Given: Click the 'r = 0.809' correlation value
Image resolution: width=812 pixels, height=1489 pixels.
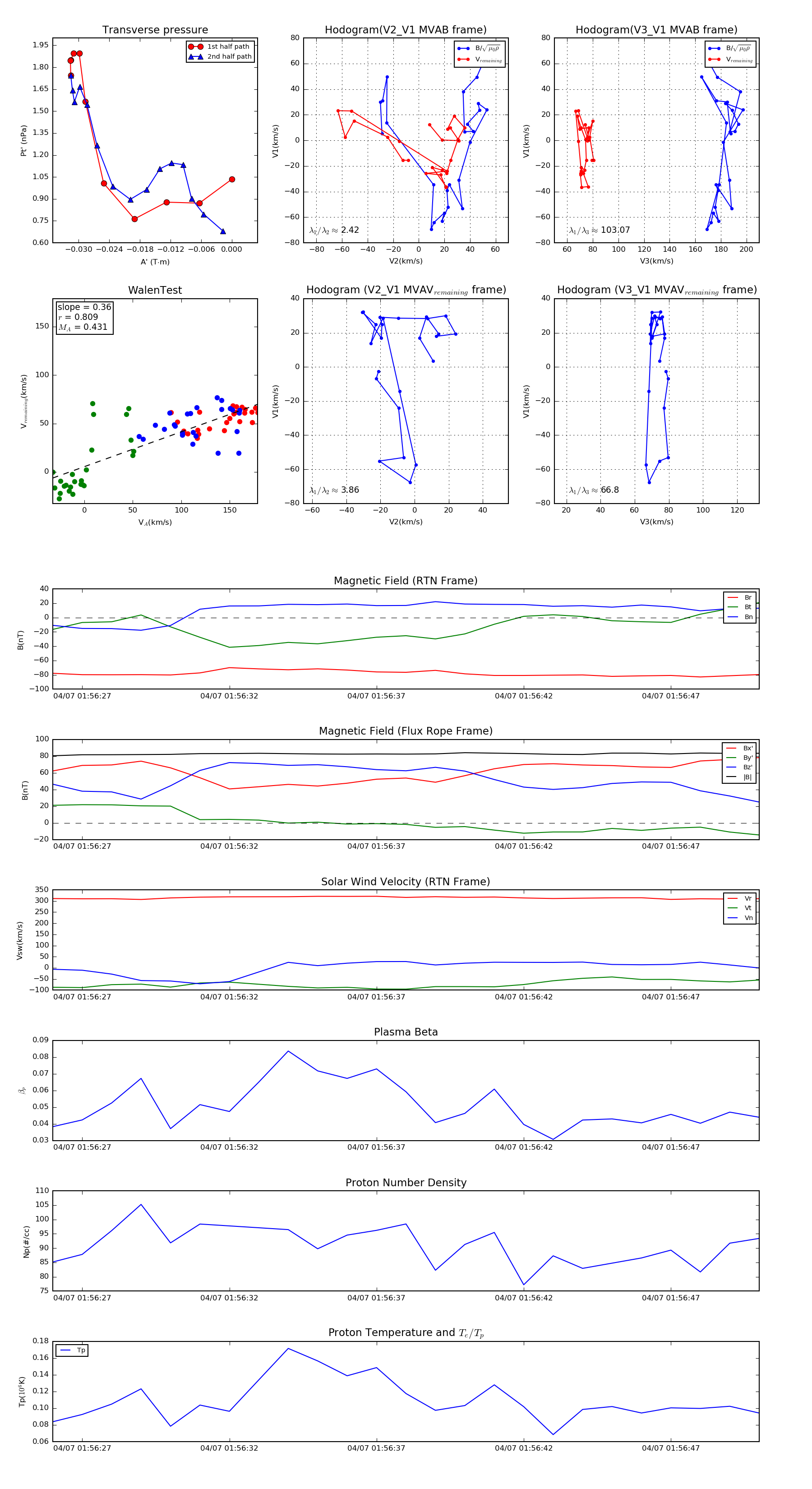Looking at the screenshot, I should 78,317.
